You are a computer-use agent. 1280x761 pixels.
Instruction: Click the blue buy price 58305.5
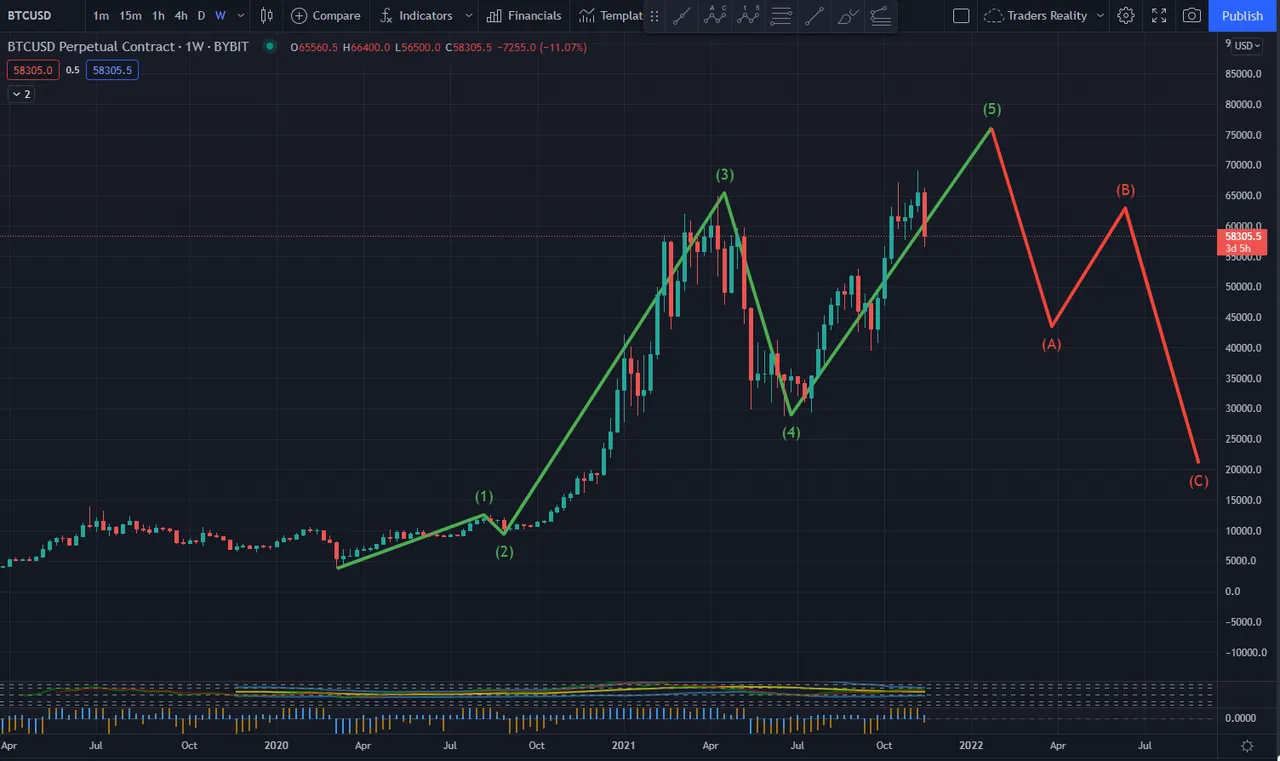[x=112, y=70]
